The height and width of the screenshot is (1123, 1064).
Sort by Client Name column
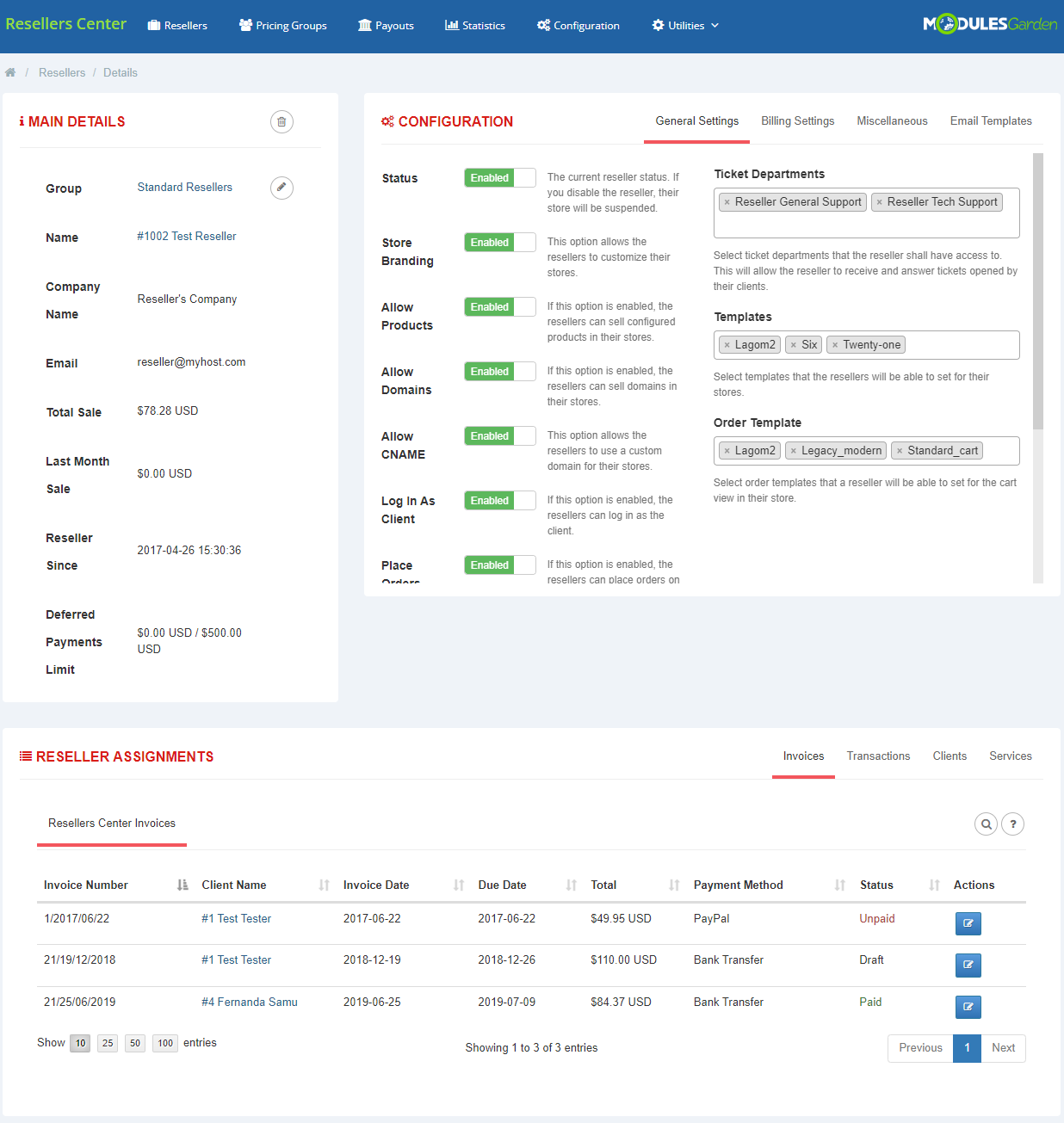coord(265,885)
